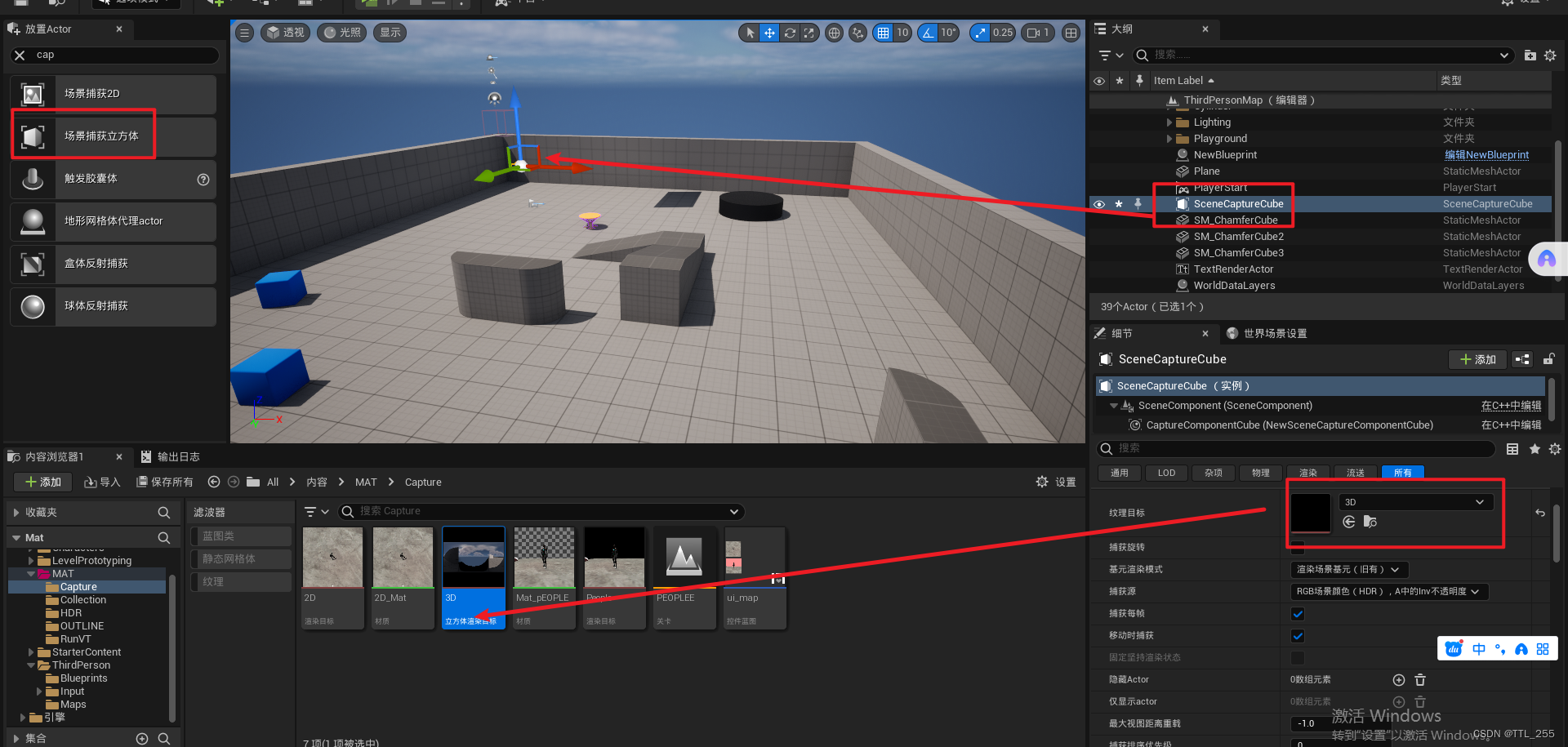This screenshot has width=1568, height=747.
Task: Toggle pin on SceneCaptureCube row
Action: click(x=1138, y=204)
